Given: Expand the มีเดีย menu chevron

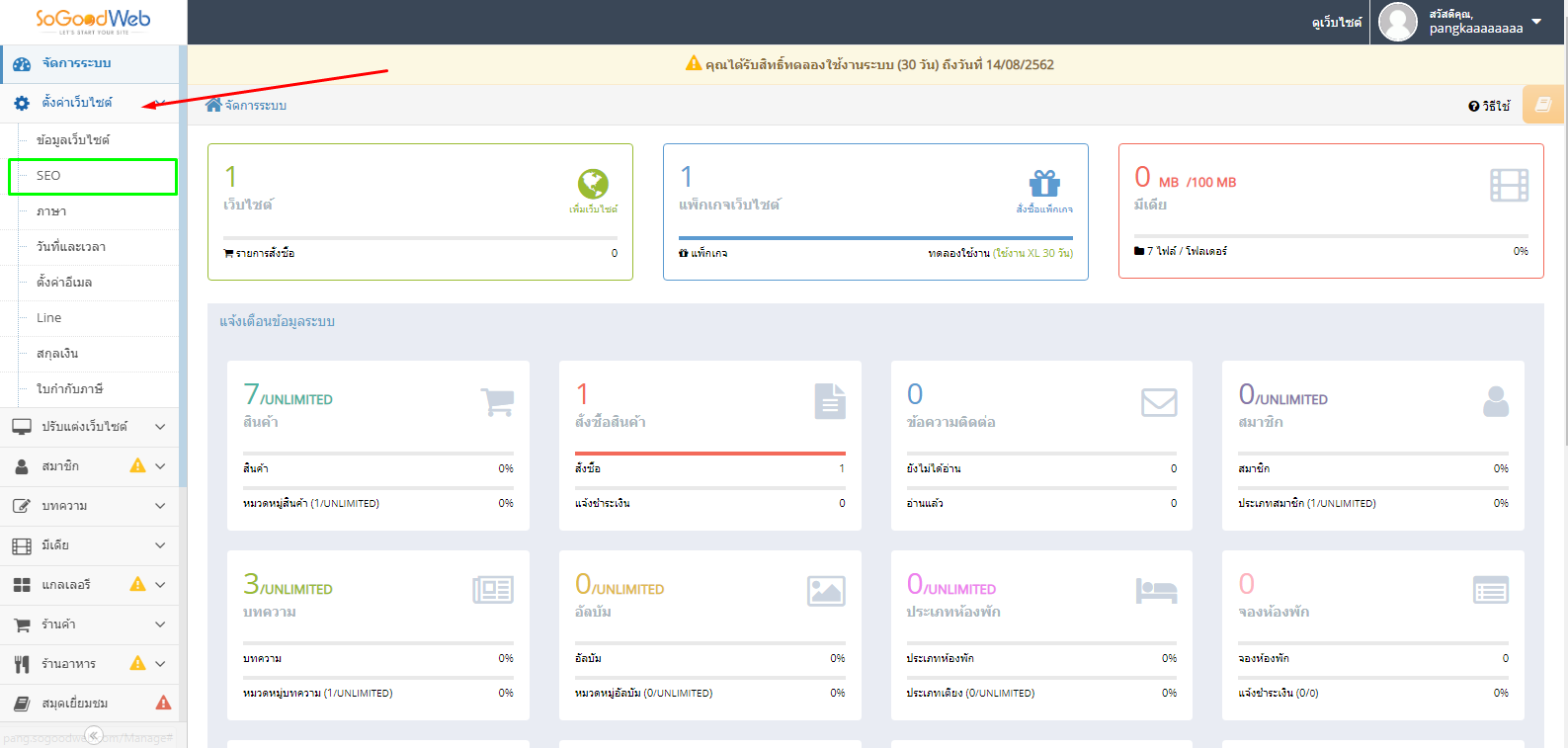Looking at the screenshot, I should tap(160, 545).
